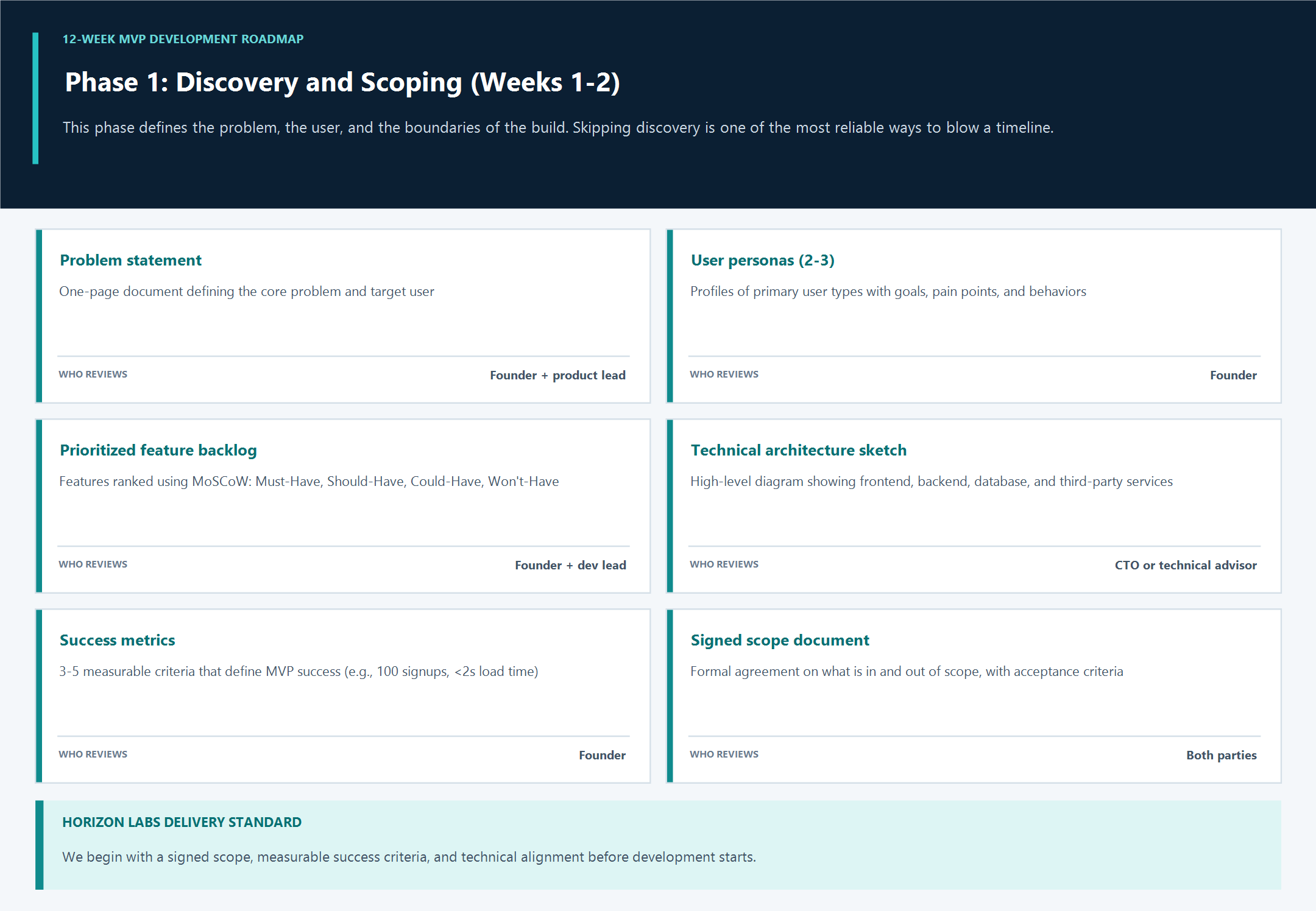Click 'WHO REVIEWS' label in Problem statement card
This screenshot has height=911, width=1316.
(93, 375)
